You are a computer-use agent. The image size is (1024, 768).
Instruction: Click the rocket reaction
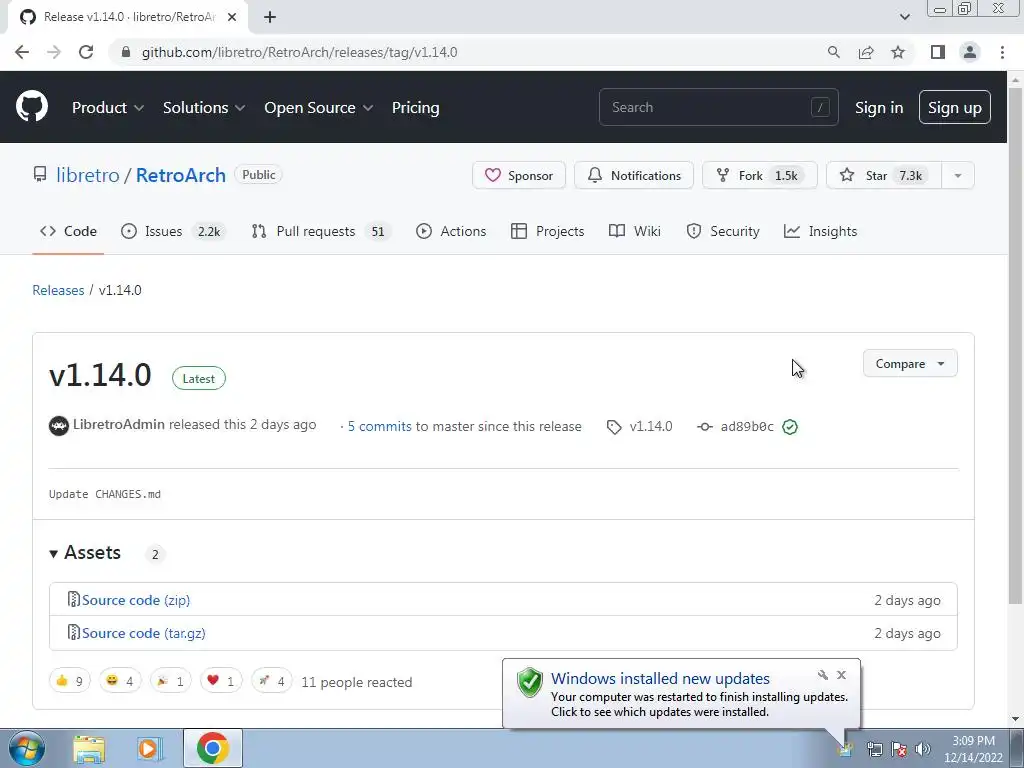272,681
